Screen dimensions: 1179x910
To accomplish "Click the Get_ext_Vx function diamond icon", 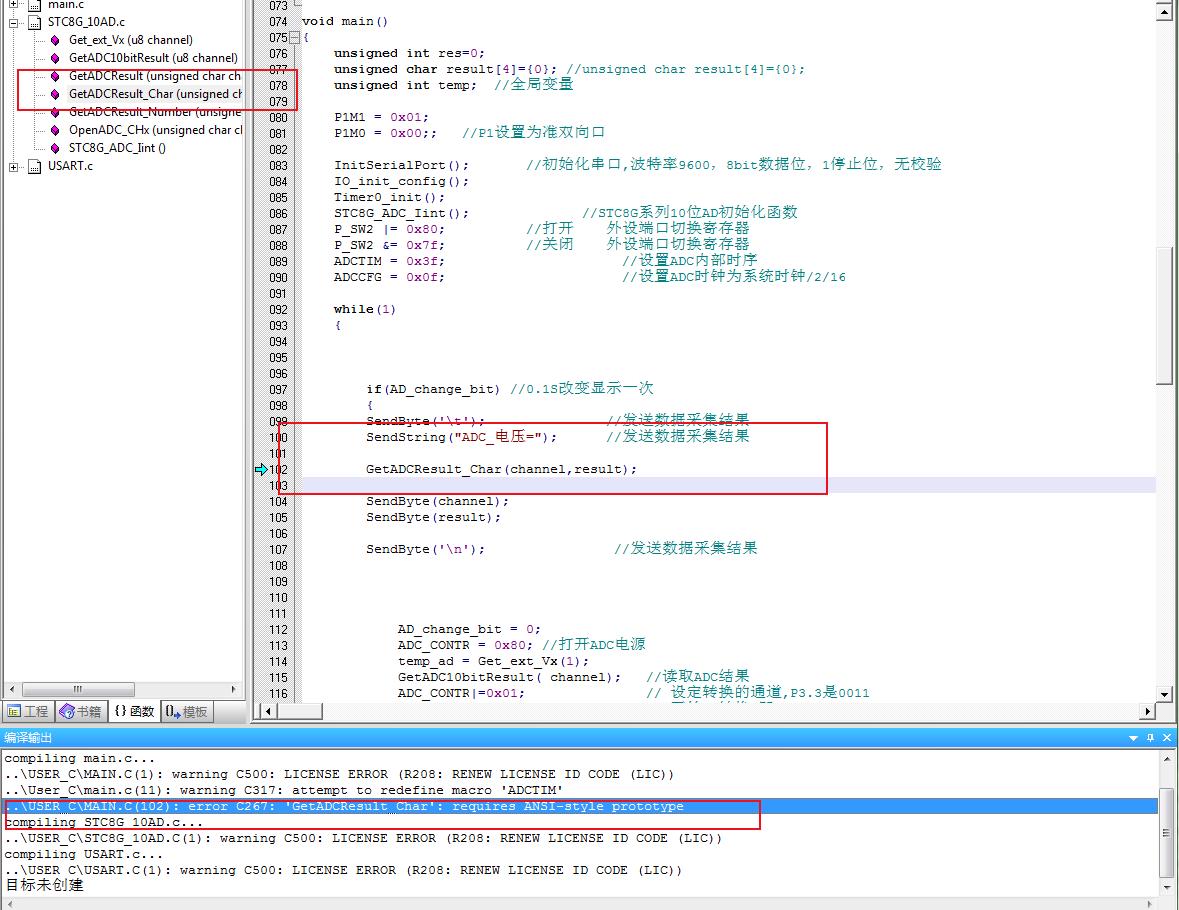I will tap(55, 40).
